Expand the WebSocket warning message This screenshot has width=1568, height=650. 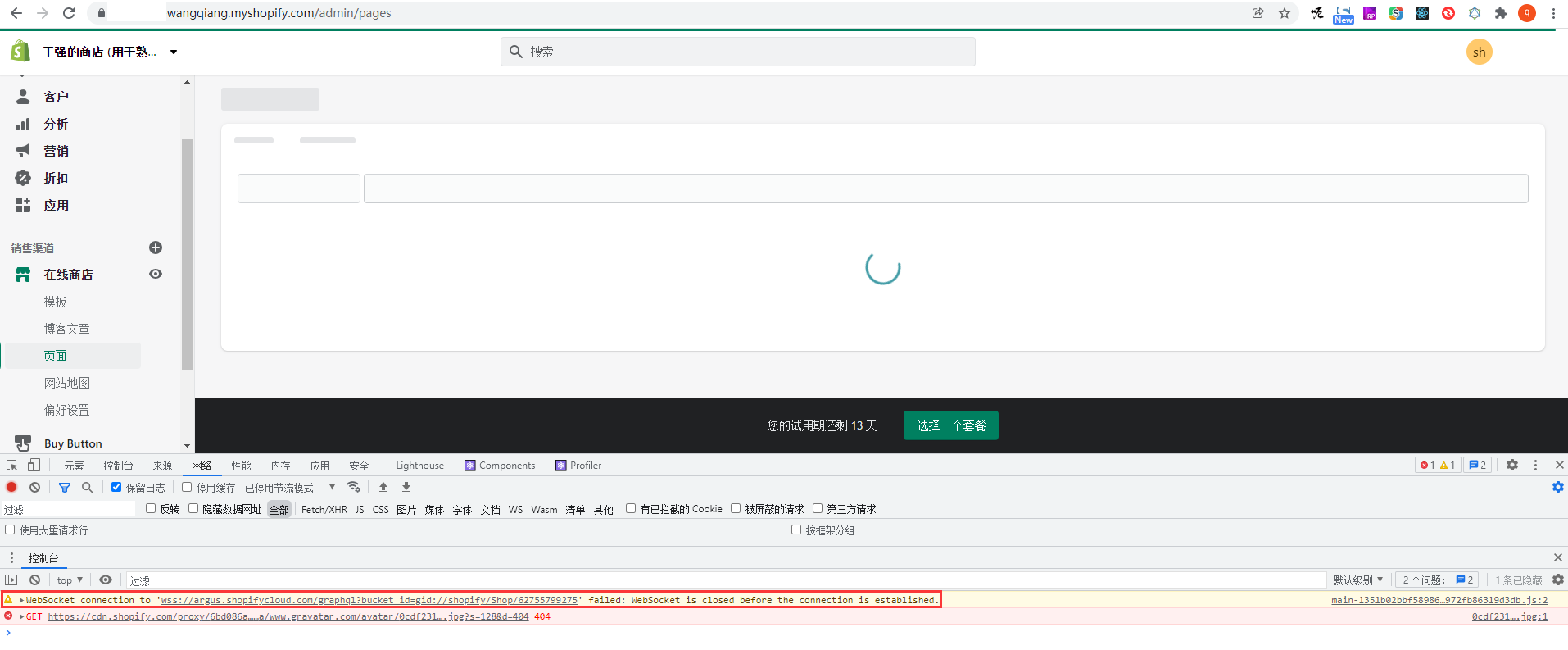(x=21, y=600)
